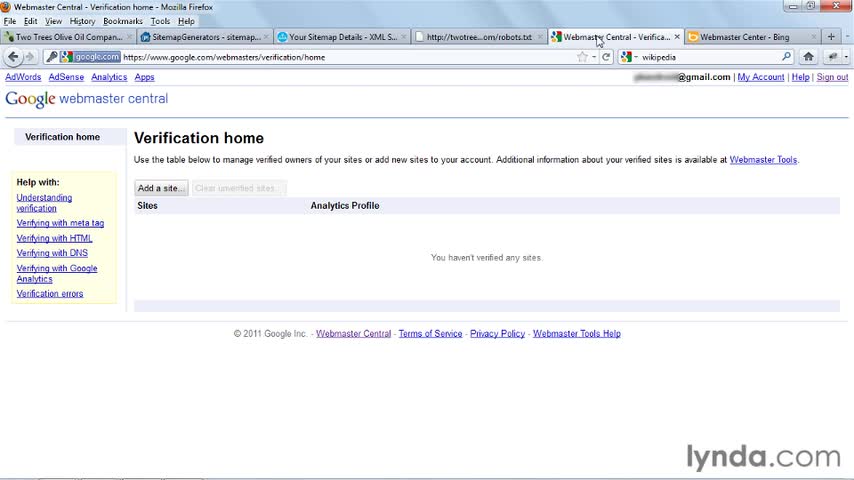Open the list all tabs dropdown arrow
Viewport: 854px width, 480px height.
tap(847, 37)
